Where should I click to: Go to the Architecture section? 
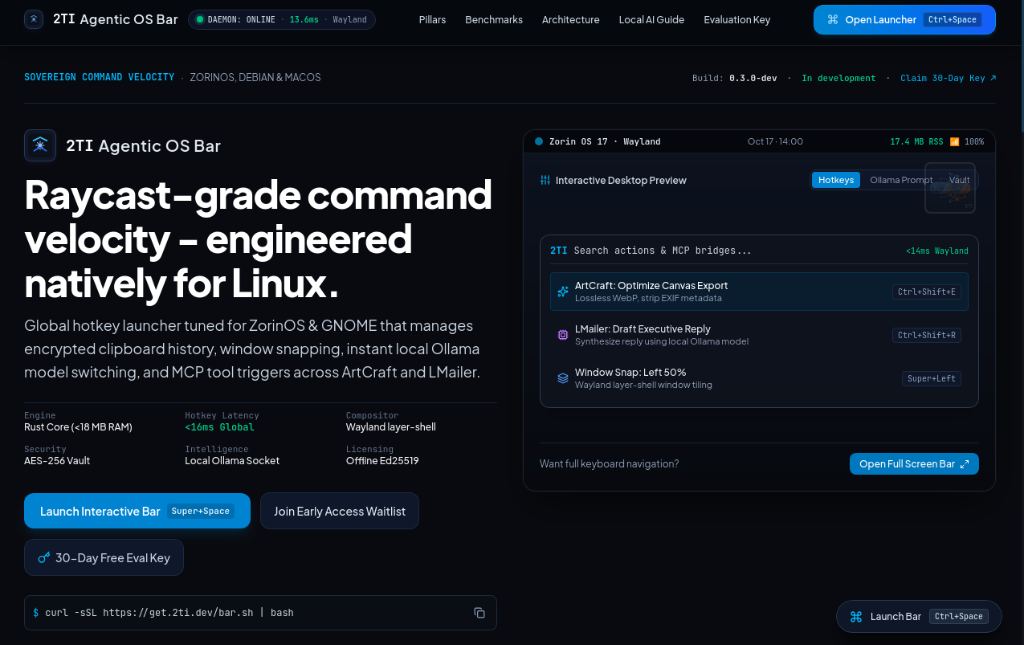(571, 20)
